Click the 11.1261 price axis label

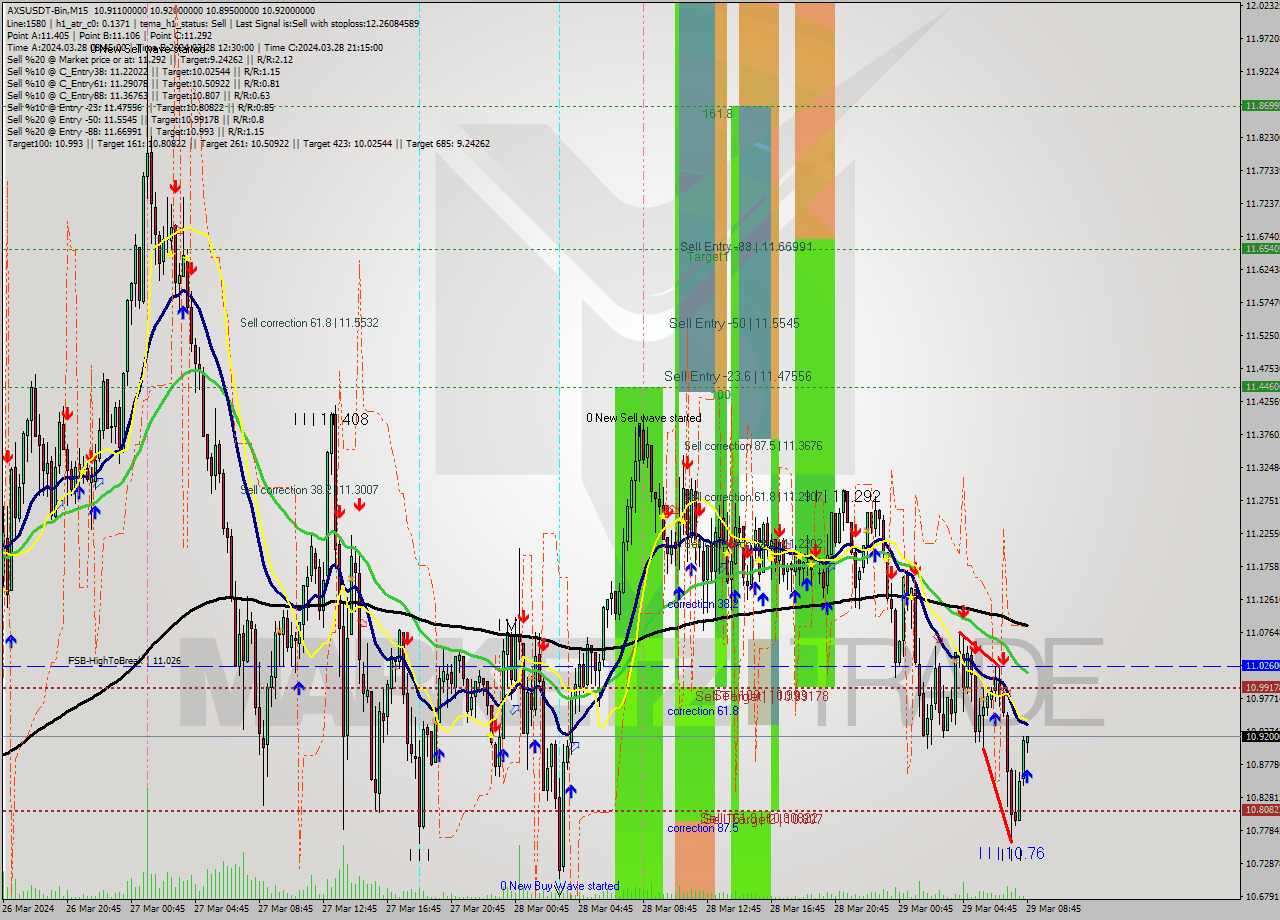pyautogui.click(x=1262, y=600)
